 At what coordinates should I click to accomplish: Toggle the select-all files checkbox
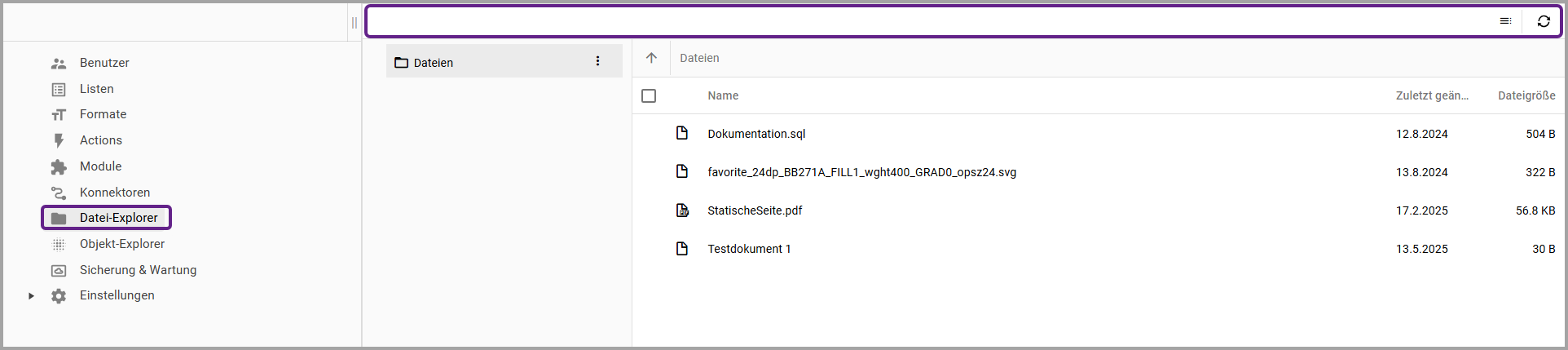coord(649,96)
